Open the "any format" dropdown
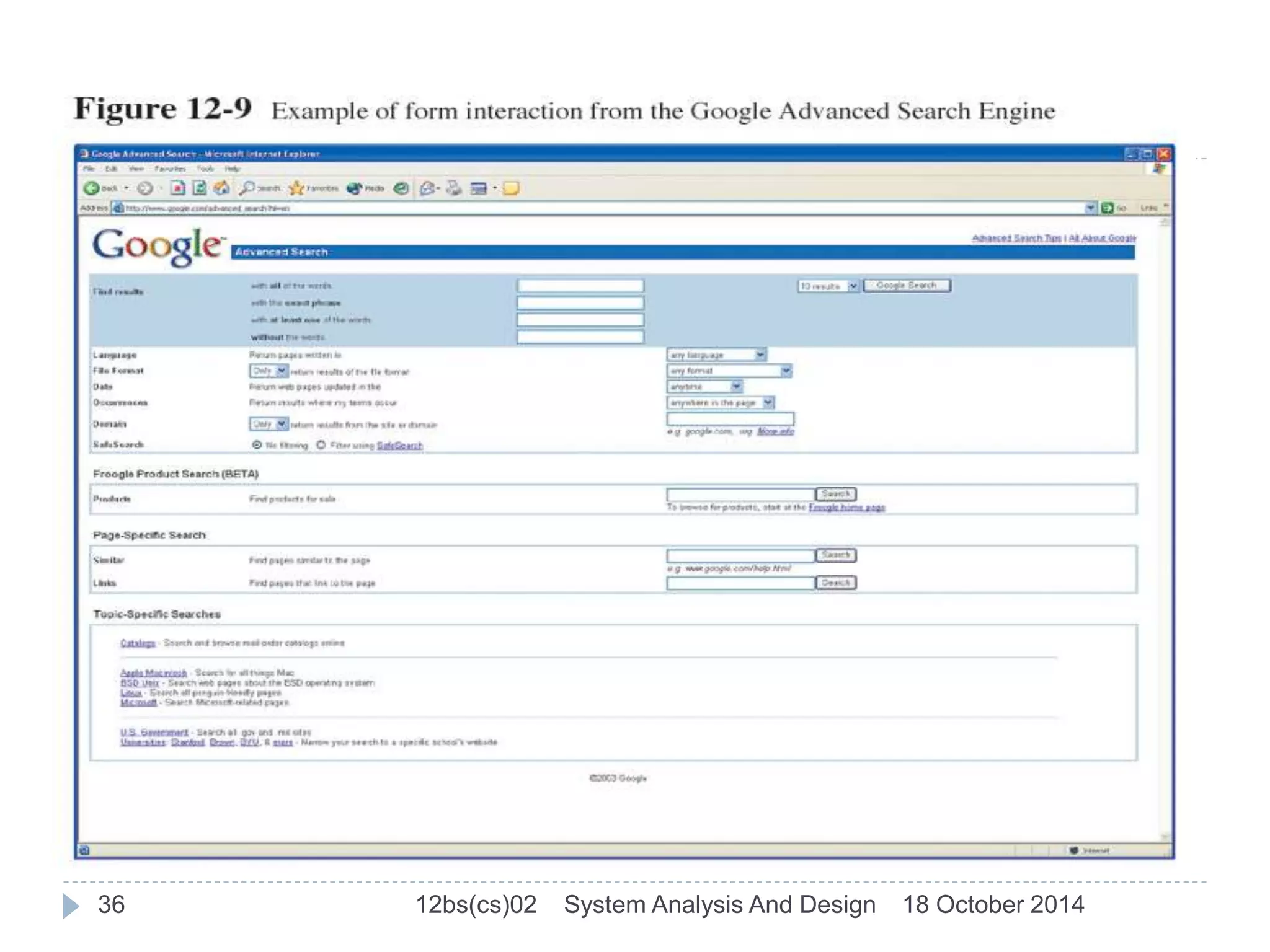This screenshot has height=952, width=1270. coord(730,371)
